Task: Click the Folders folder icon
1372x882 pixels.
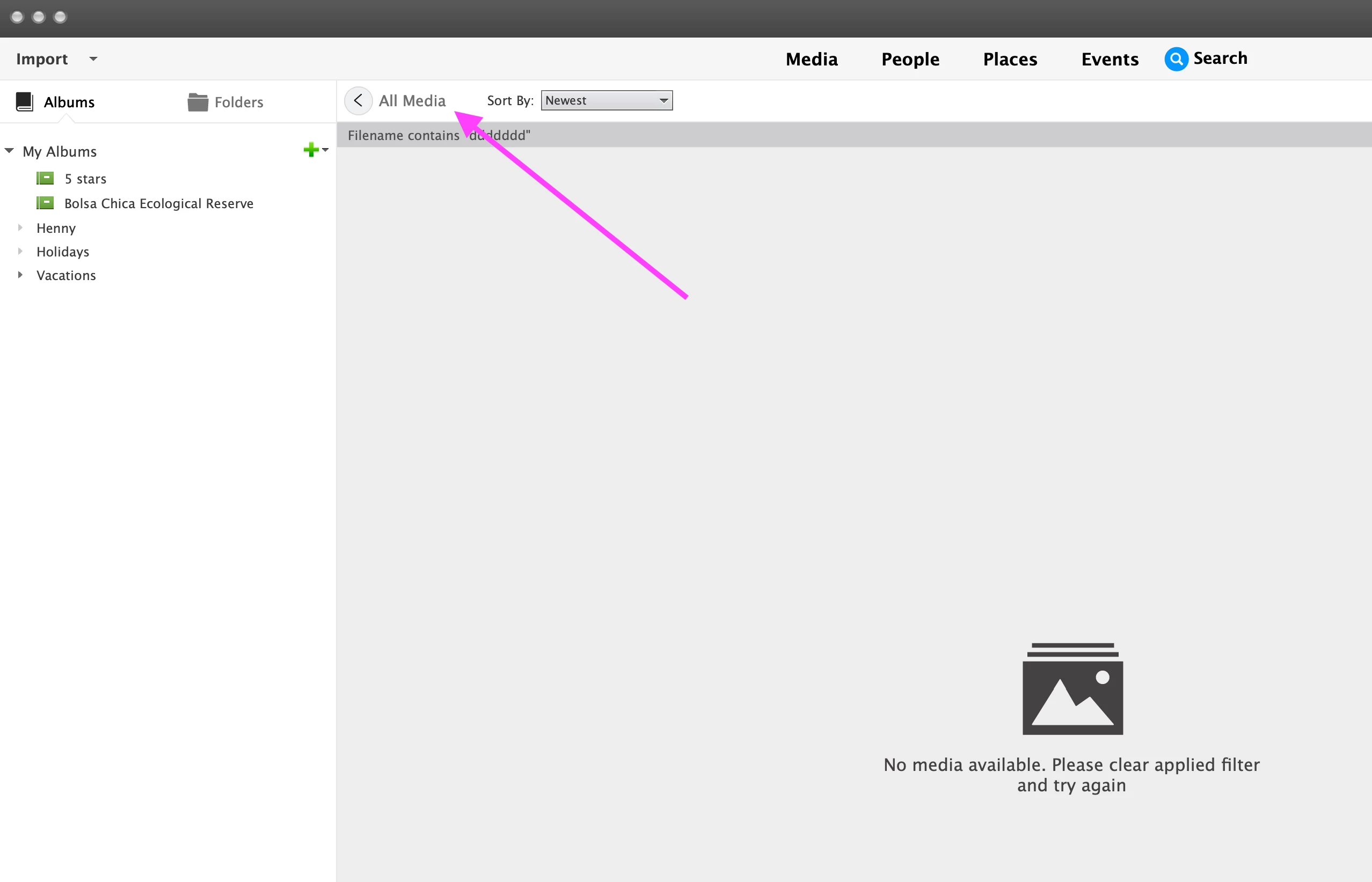Action: click(x=198, y=102)
